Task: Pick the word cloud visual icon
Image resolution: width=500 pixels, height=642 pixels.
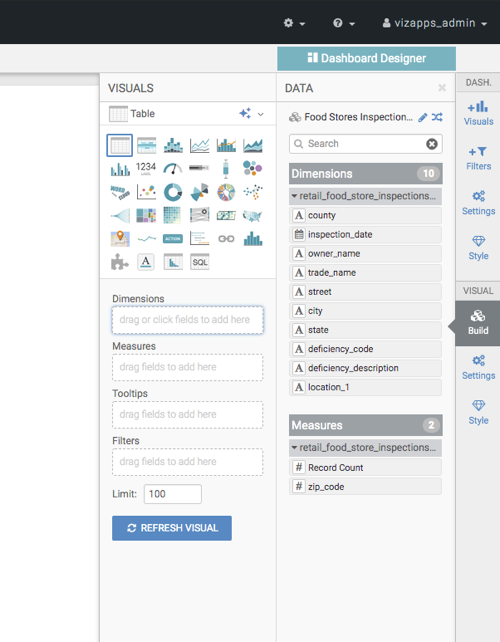Action: pos(120,192)
